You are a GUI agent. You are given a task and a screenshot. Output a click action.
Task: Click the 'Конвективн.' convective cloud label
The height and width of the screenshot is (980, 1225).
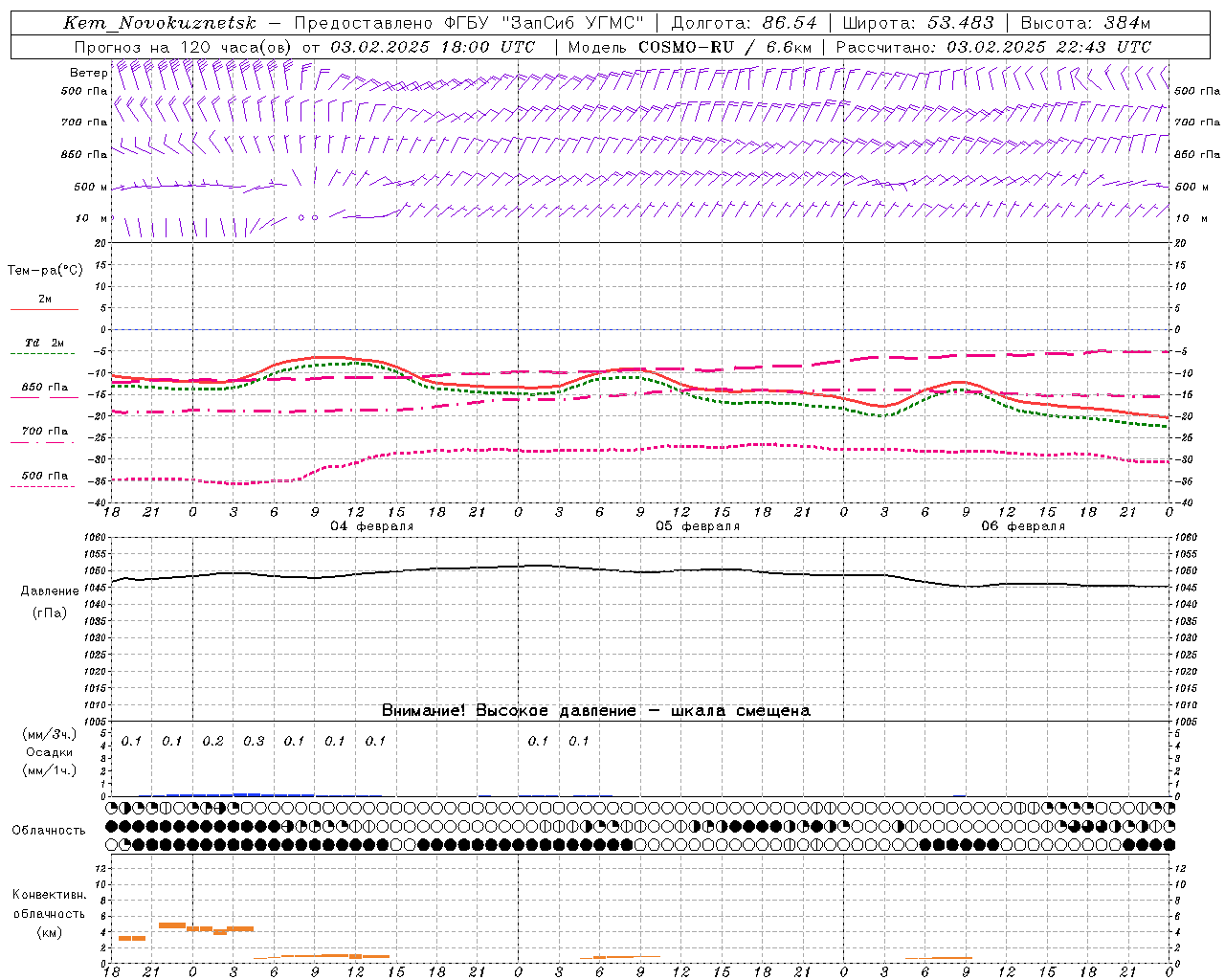(49, 895)
